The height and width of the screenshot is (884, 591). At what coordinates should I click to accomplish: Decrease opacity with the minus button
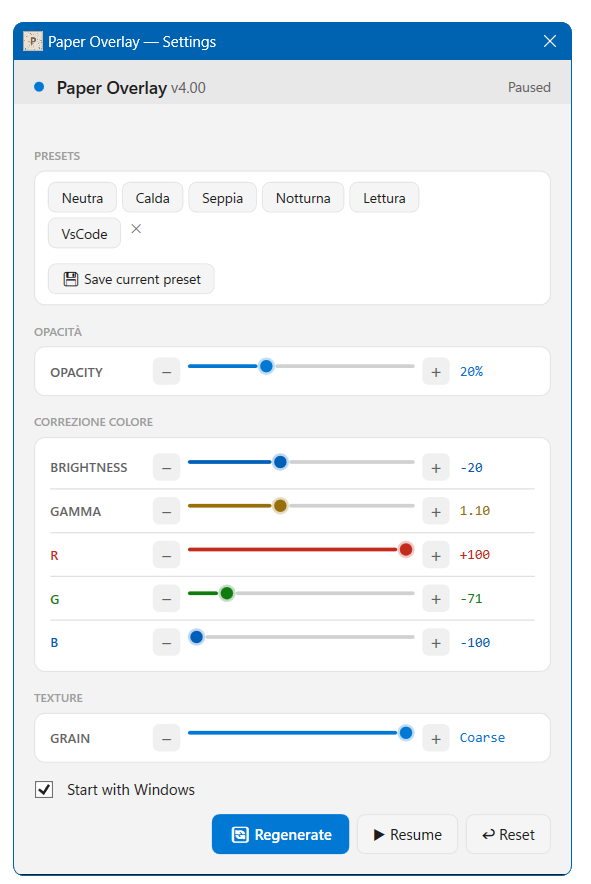coord(166,372)
